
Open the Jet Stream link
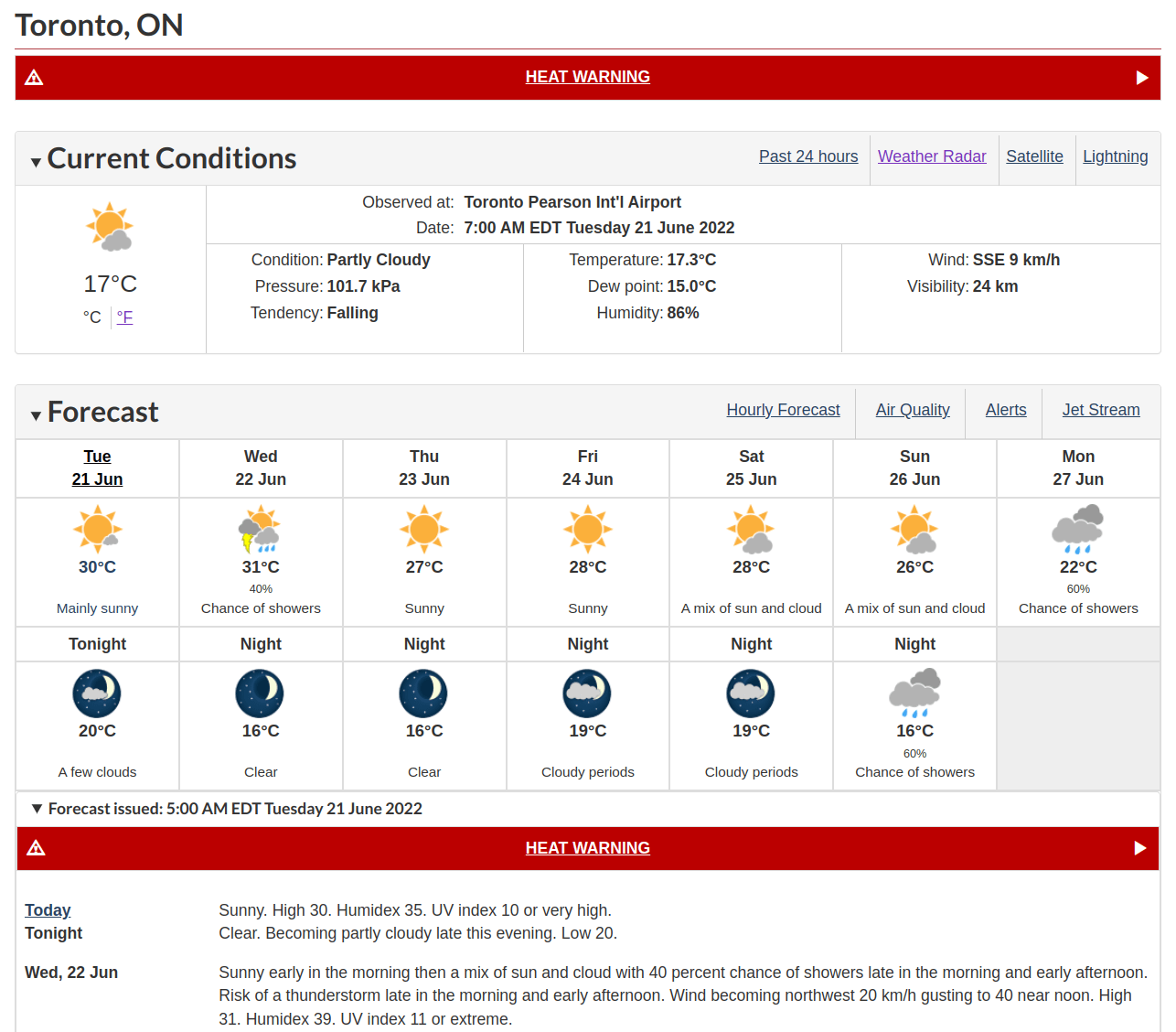(x=1101, y=410)
